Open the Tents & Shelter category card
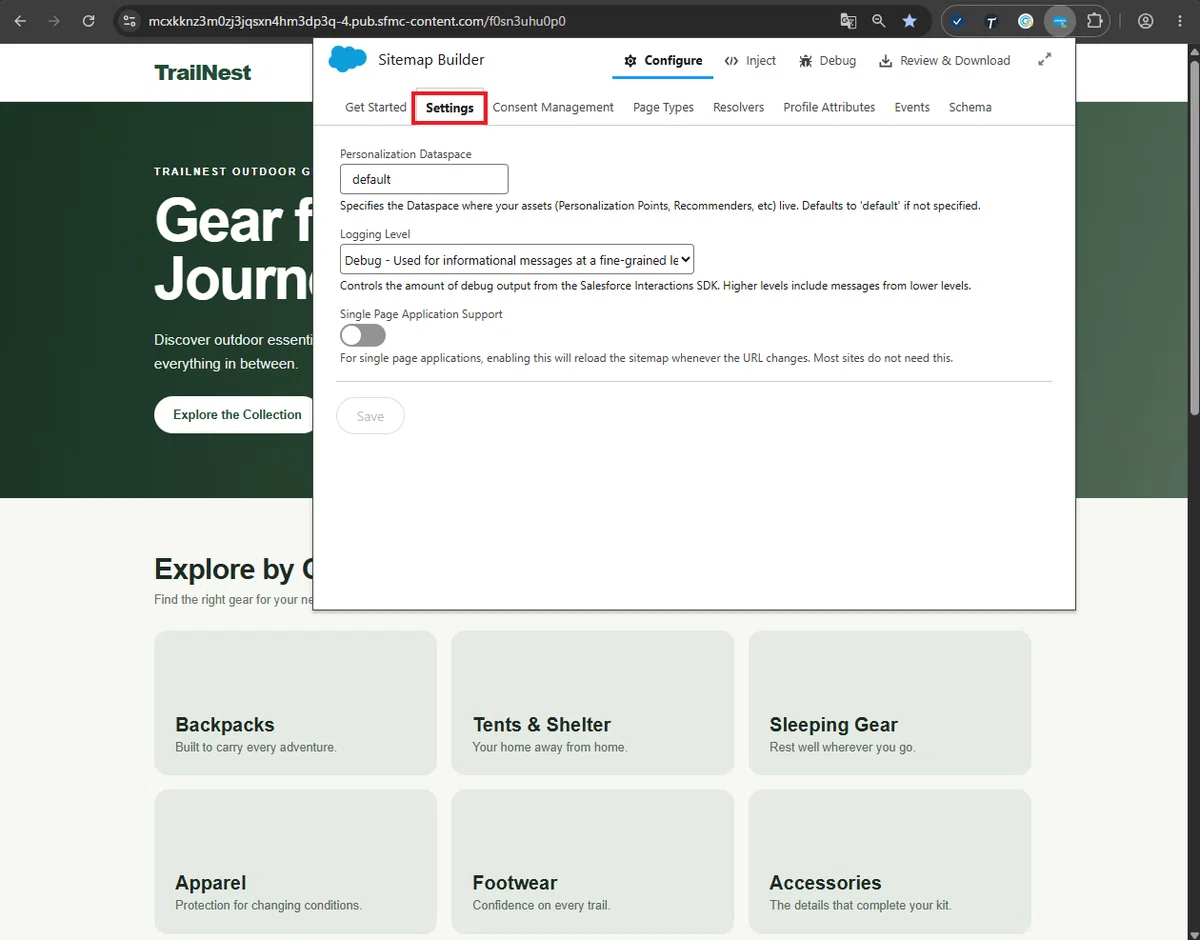Image resolution: width=1200 pixels, height=940 pixels. [x=592, y=703]
